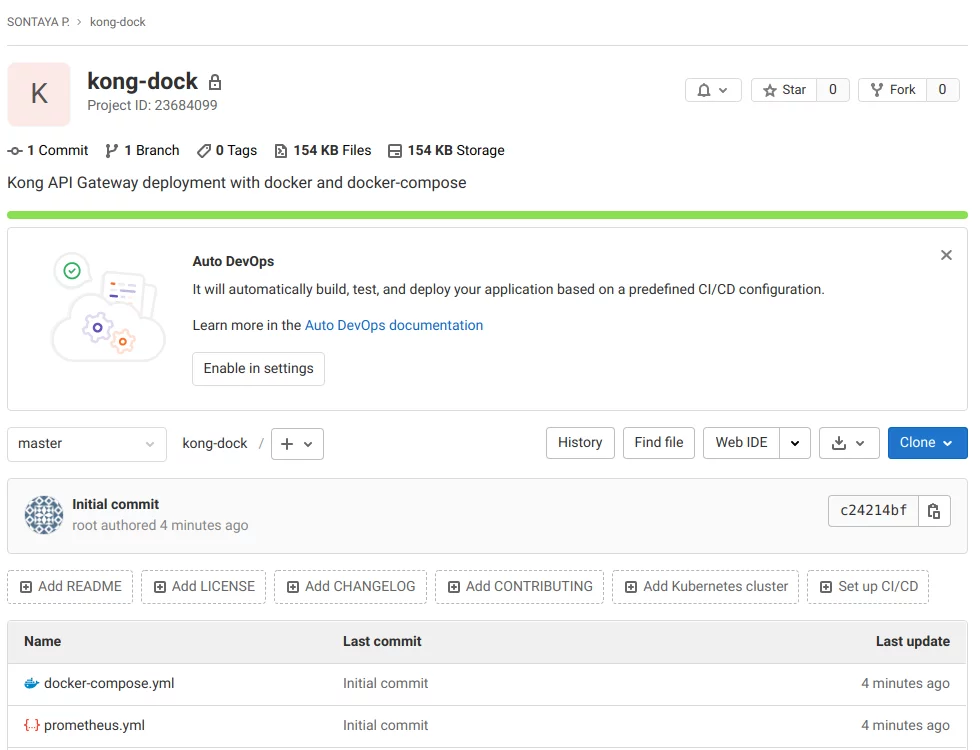The image size is (980, 750).
Task: Expand the plus dropdown next to kong-dock path
Action: tap(297, 443)
